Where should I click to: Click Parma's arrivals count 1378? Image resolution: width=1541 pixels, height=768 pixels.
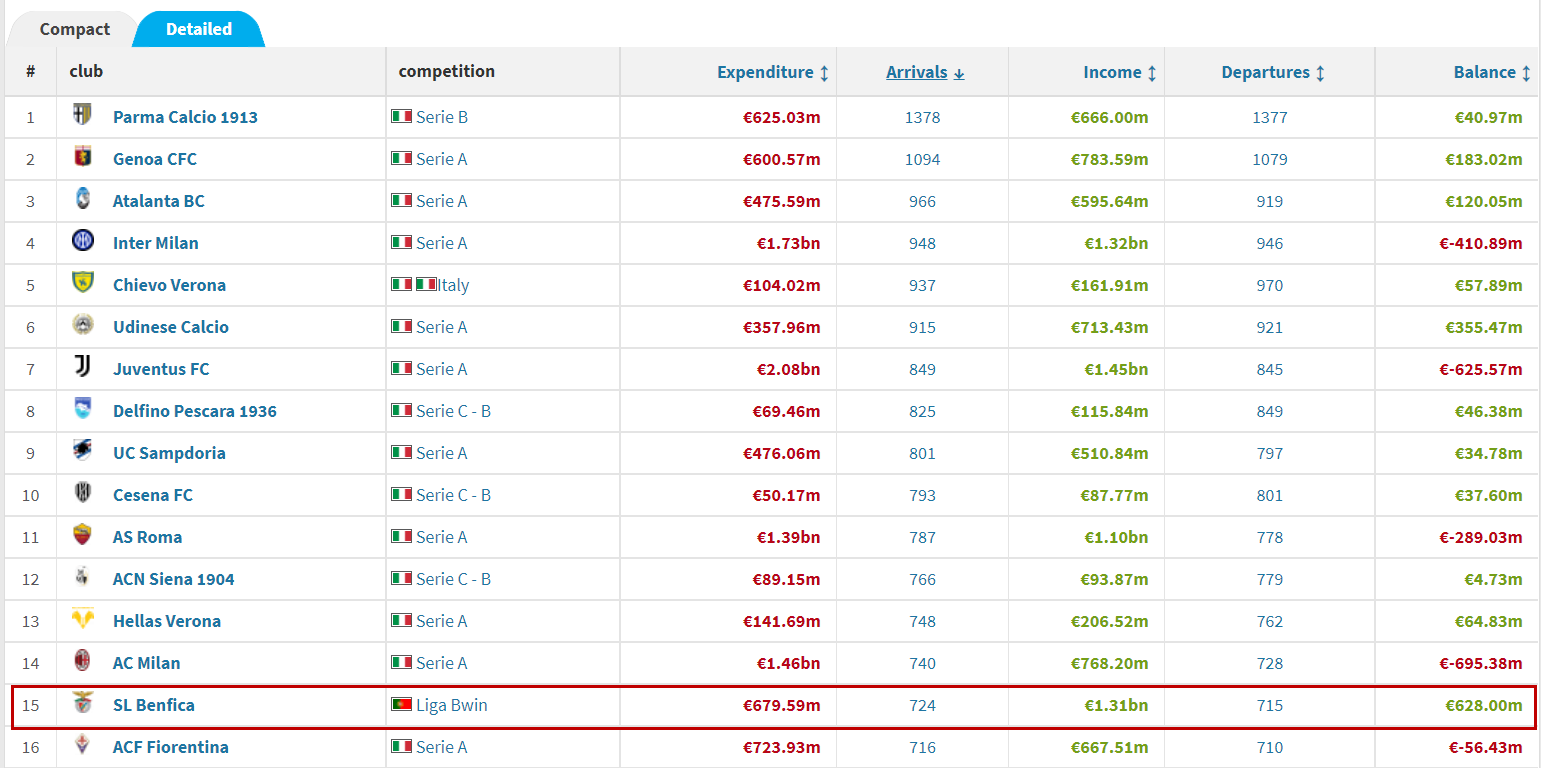point(922,117)
